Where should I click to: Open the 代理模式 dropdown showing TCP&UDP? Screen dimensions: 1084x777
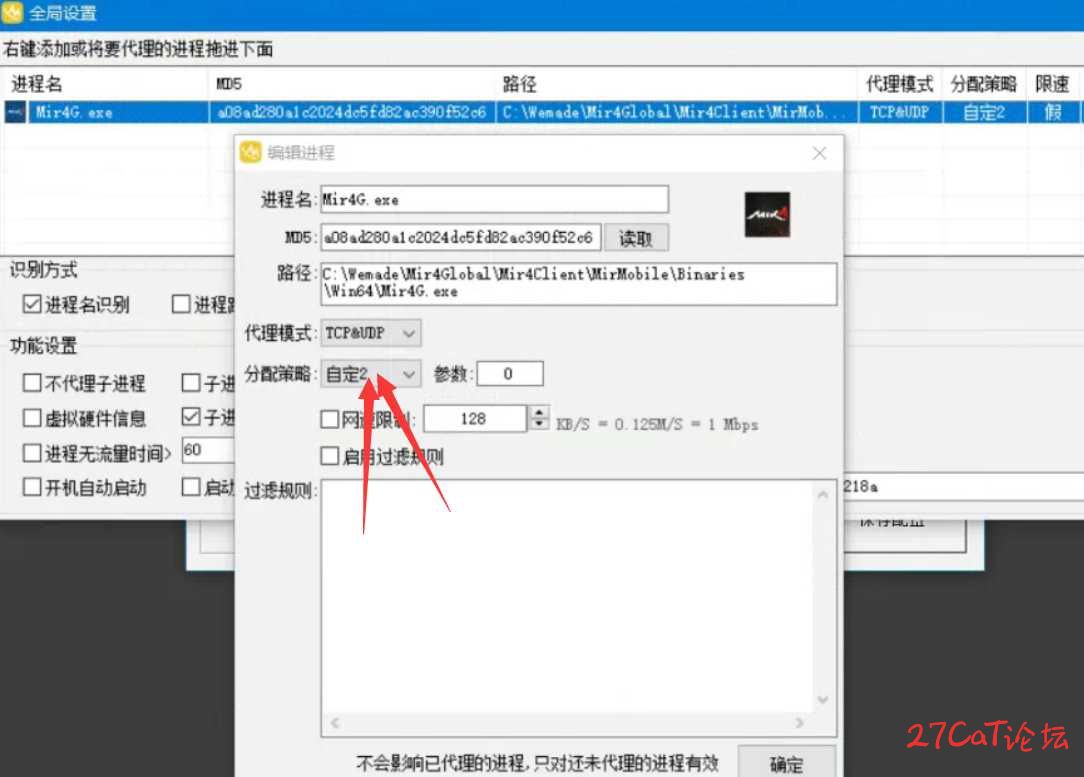371,333
